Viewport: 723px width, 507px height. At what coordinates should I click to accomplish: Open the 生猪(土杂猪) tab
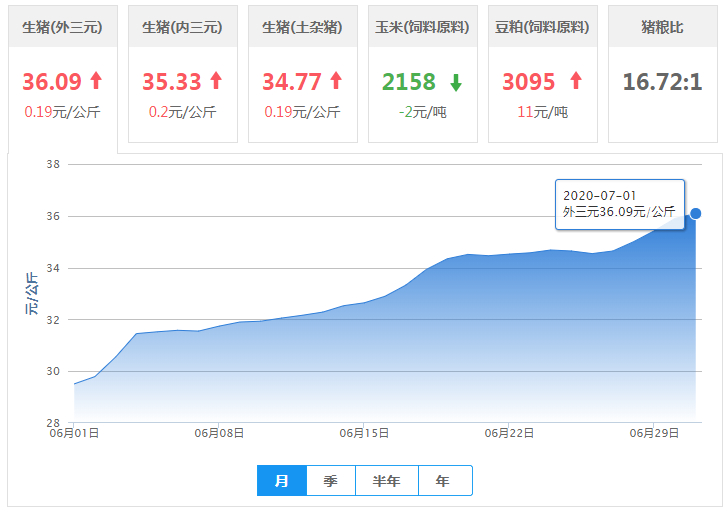pos(303,27)
